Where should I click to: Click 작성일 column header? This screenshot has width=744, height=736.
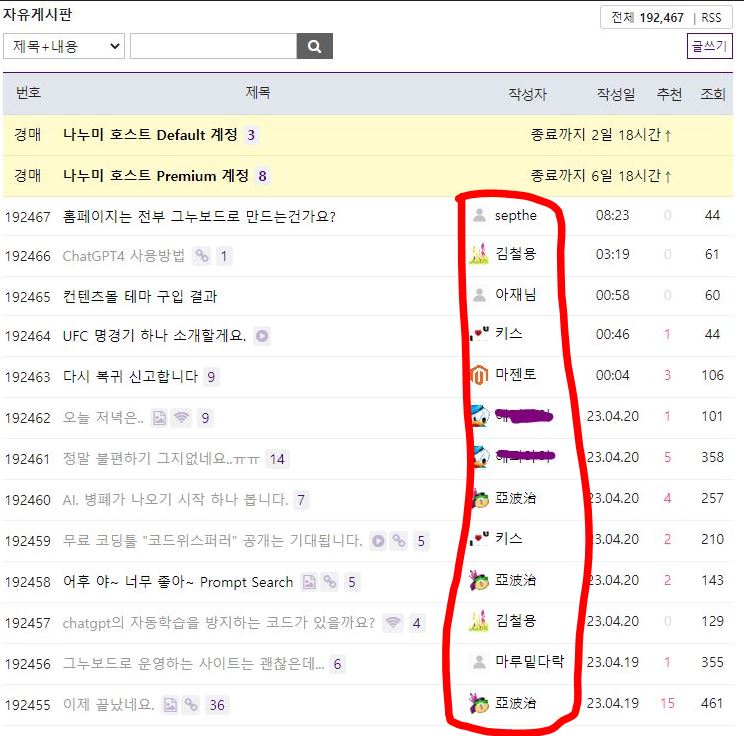coord(615,94)
